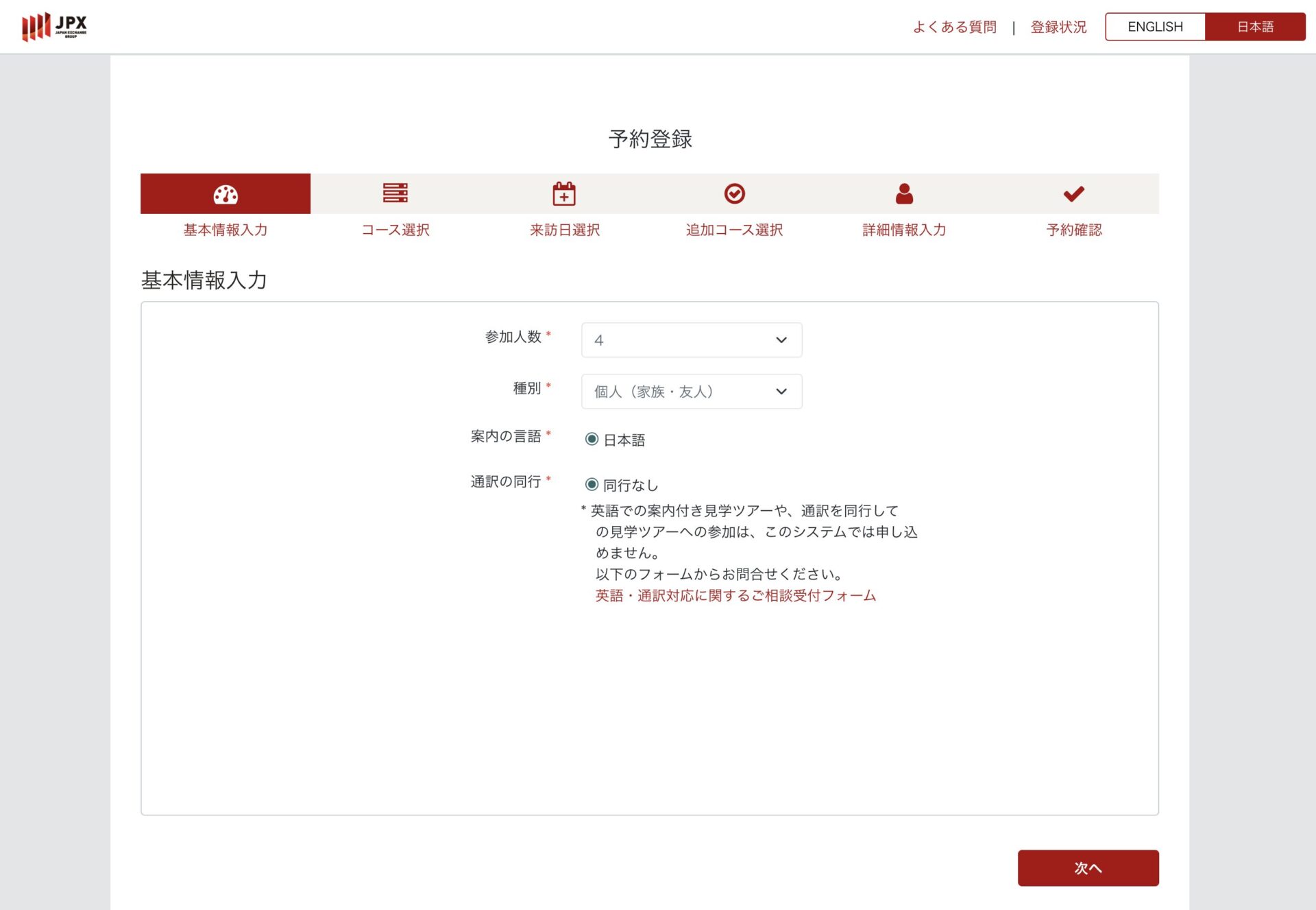The width and height of the screenshot is (1316, 910).
Task: Click the circled checkmark step icon
Action: tap(734, 194)
